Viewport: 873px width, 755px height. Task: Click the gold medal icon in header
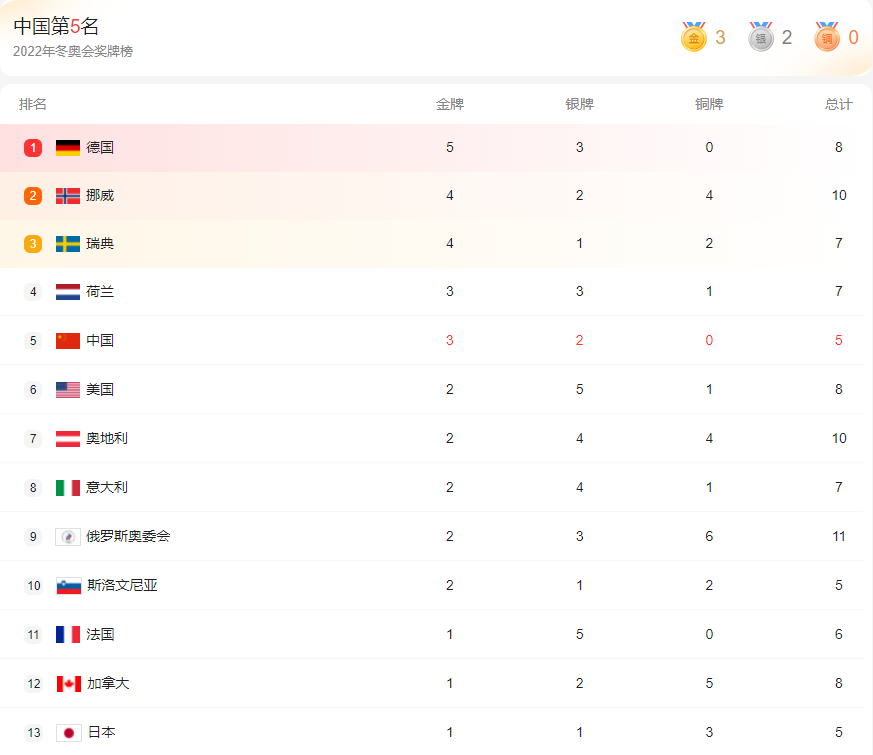[x=694, y=37]
